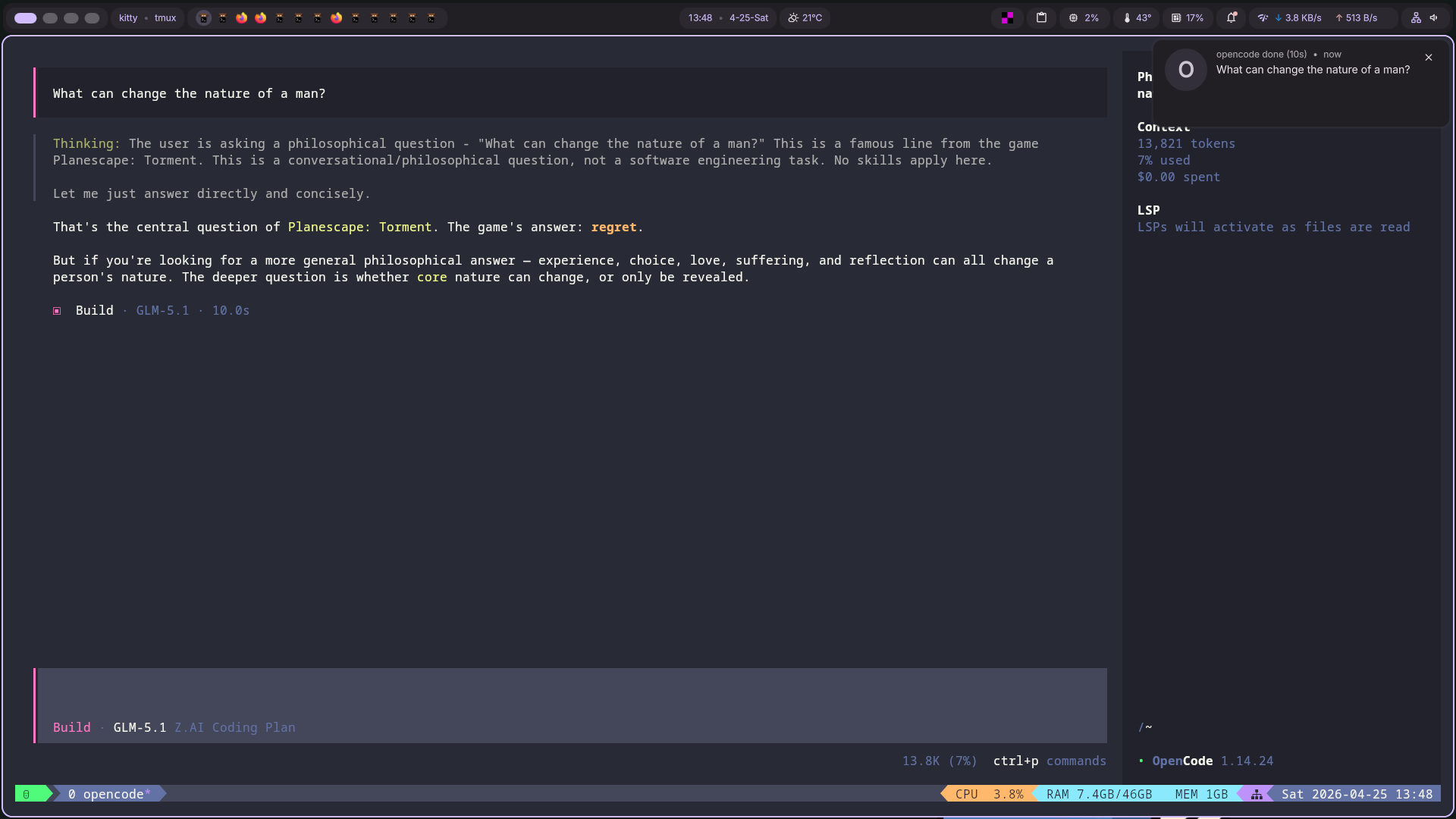Click the 13.8K (7%) token counter
Screen dimensions: 1456x819
[x=940, y=761]
